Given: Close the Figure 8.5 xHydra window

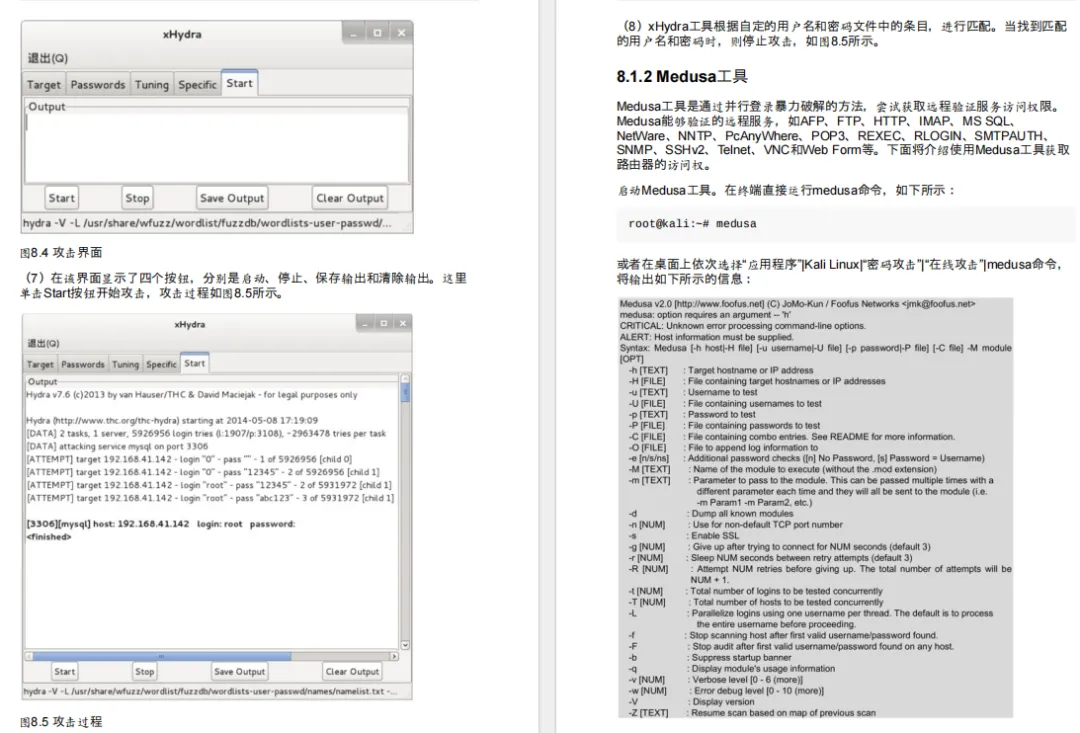Looking at the screenshot, I should pyautogui.click(x=403, y=323).
